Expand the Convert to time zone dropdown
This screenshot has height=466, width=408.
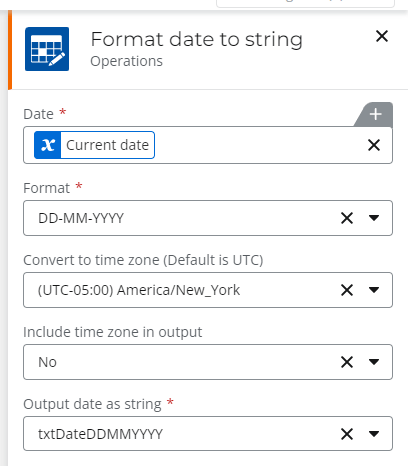374,290
